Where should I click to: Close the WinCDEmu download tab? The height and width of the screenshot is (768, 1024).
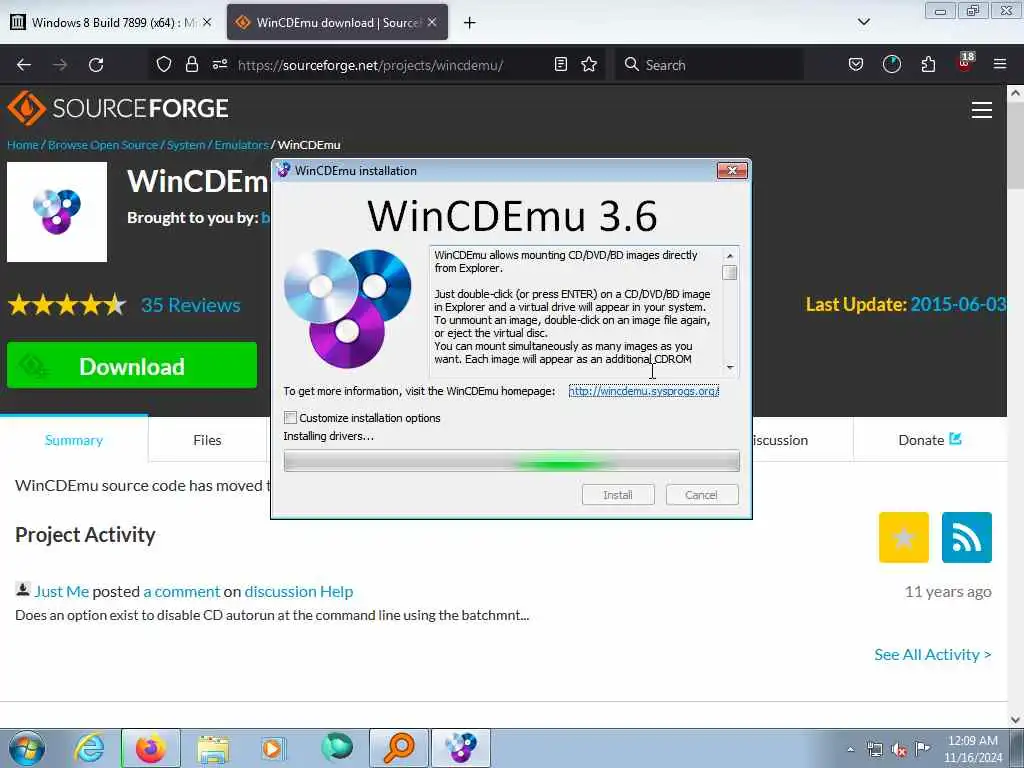coord(432,22)
